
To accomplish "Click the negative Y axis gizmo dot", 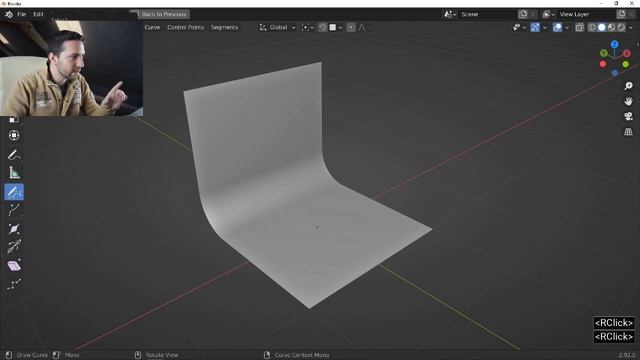I will click(x=625, y=64).
